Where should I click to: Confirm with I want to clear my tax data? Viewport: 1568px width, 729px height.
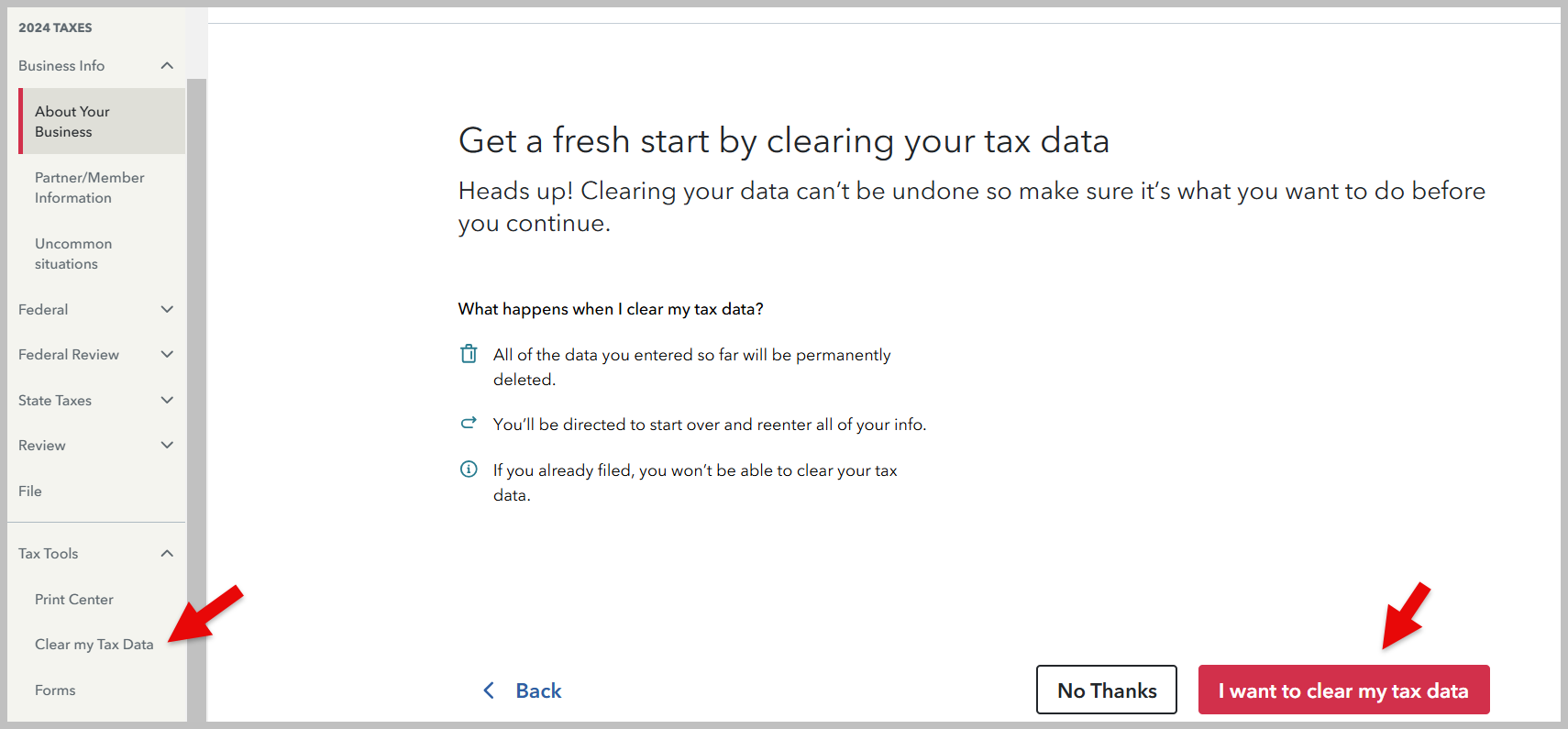coord(1343,690)
